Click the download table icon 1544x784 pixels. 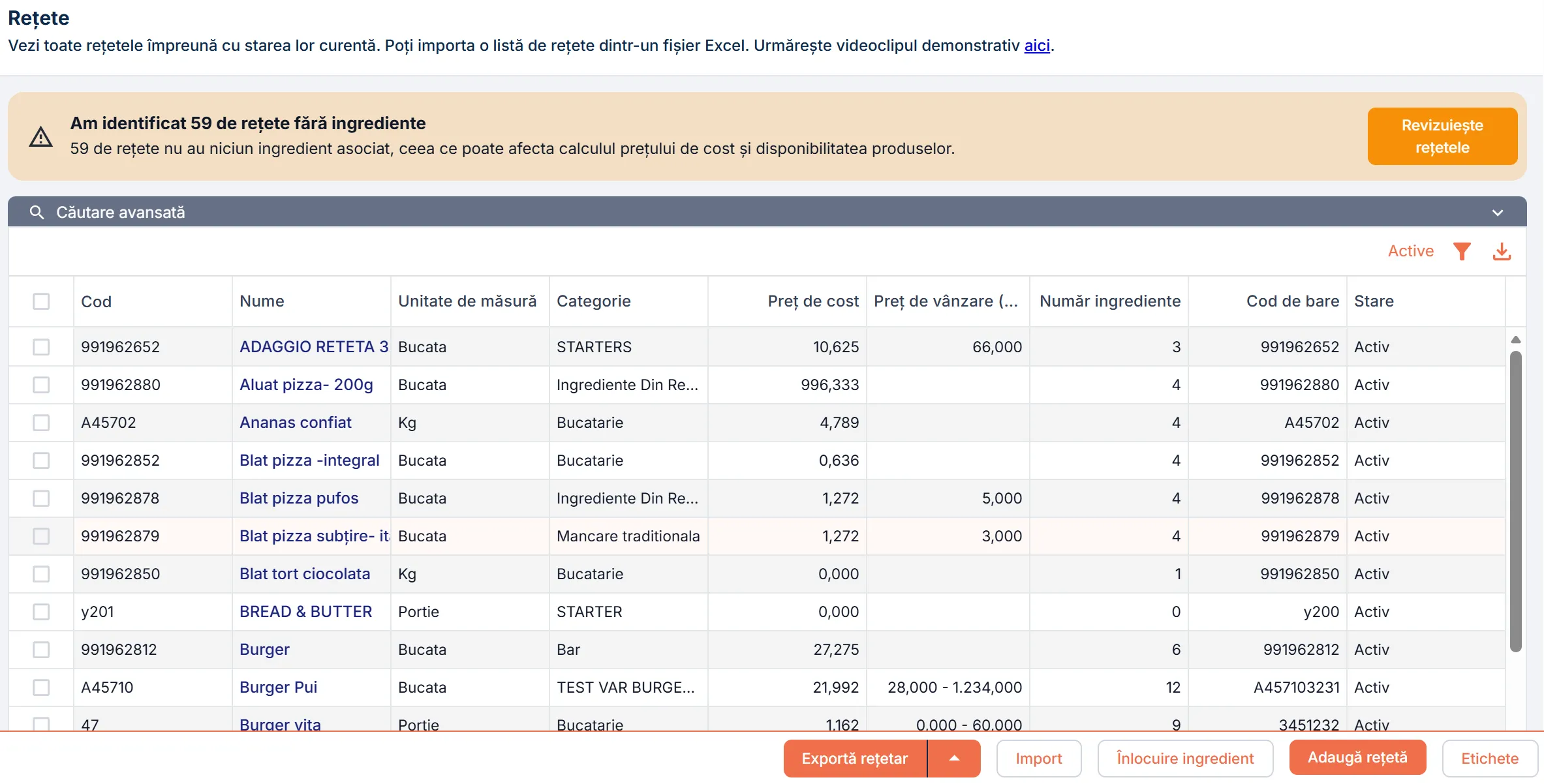click(1502, 251)
